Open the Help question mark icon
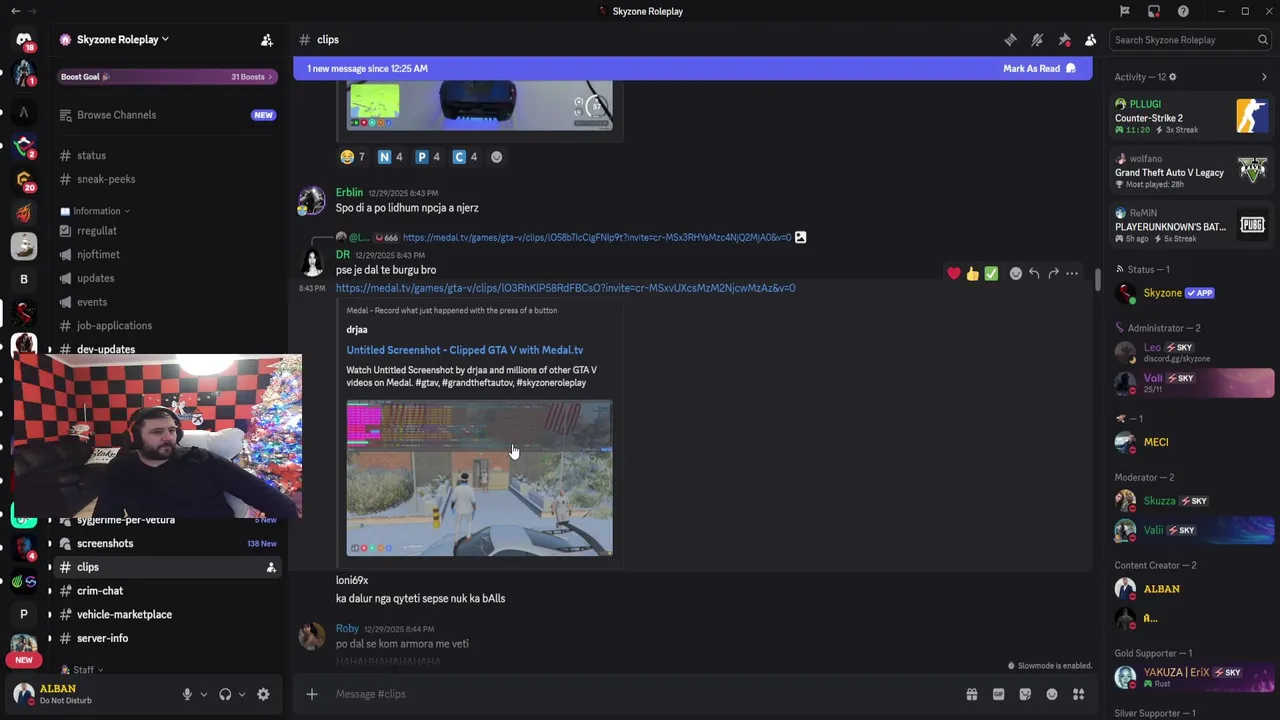The height and width of the screenshot is (720, 1280). point(1183,11)
